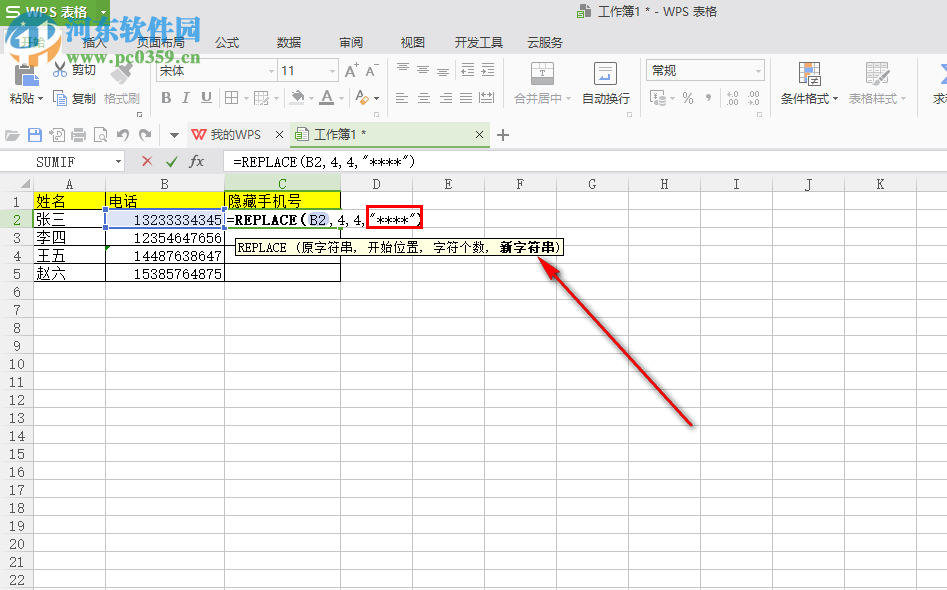Toggle underline formatting
This screenshot has height=590, width=947.
pos(207,98)
